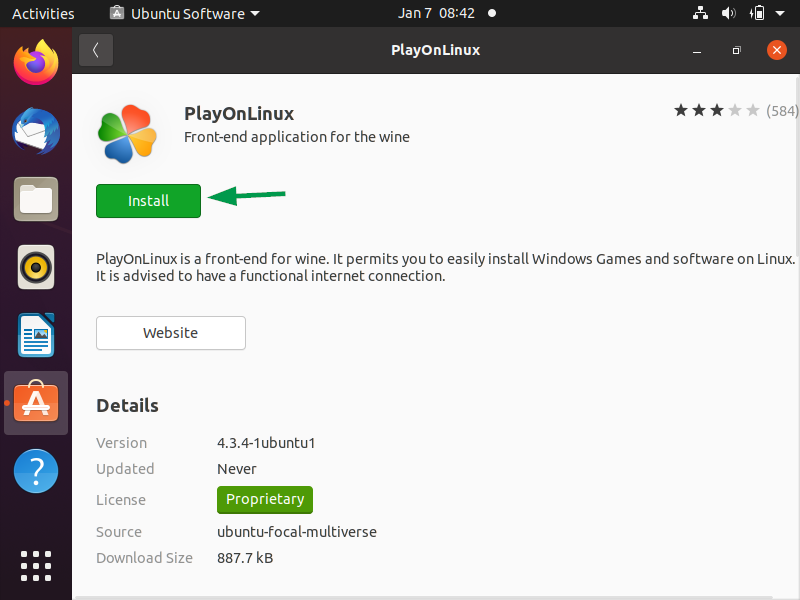
Task: Click the 'Front-end application for the wine' subtitle
Action: [x=297, y=137]
